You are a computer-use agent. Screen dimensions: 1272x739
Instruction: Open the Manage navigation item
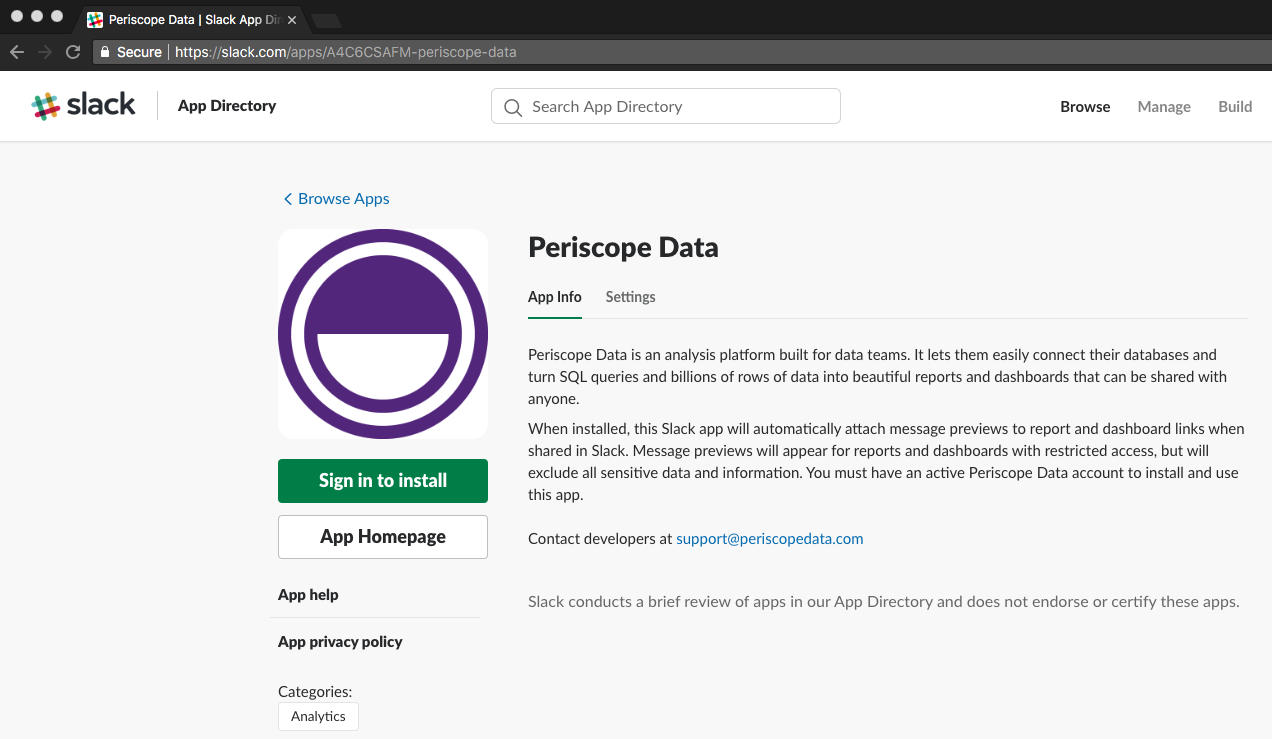click(x=1164, y=107)
